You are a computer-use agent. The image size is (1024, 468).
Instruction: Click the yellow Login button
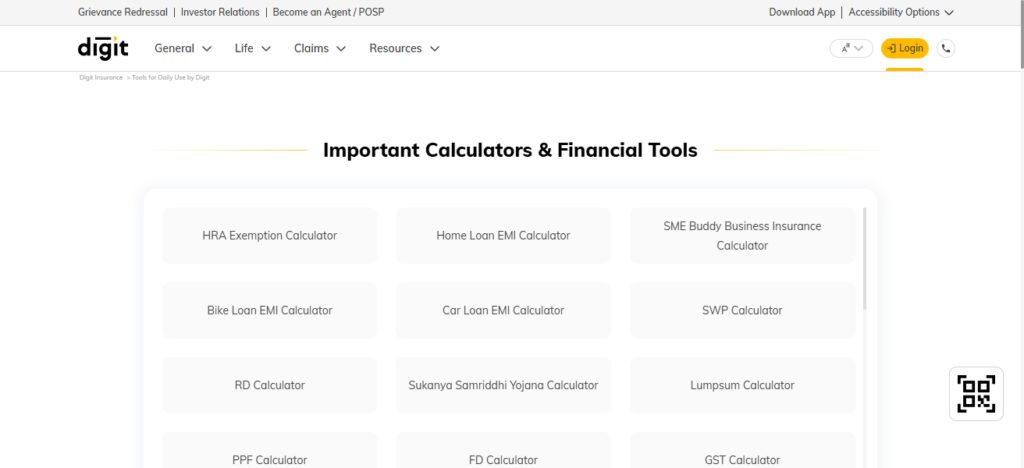(904, 48)
